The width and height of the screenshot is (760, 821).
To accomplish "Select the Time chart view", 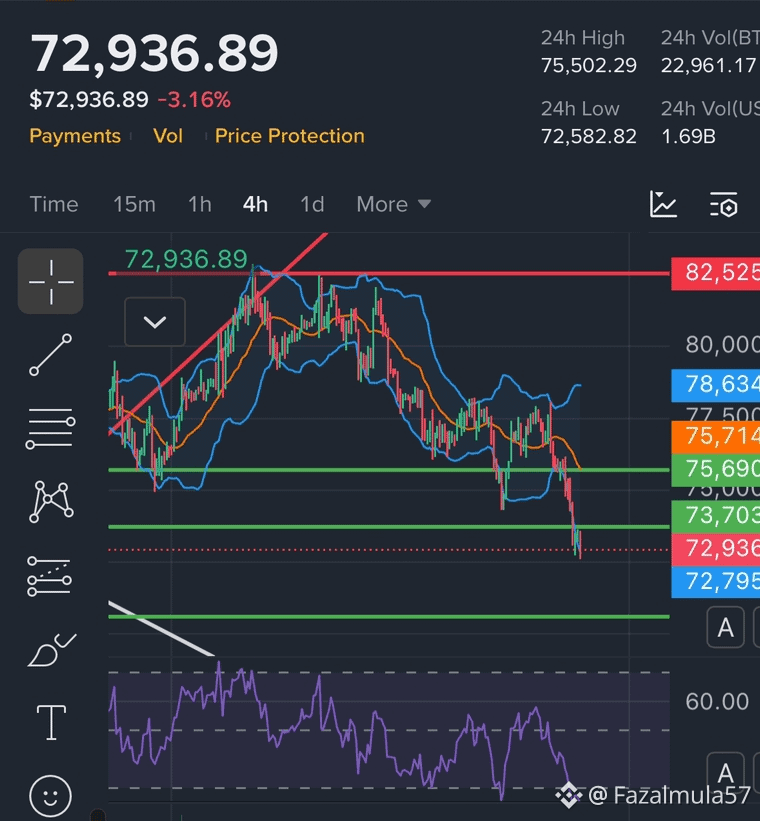I will pyautogui.click(x=54, y=204).
